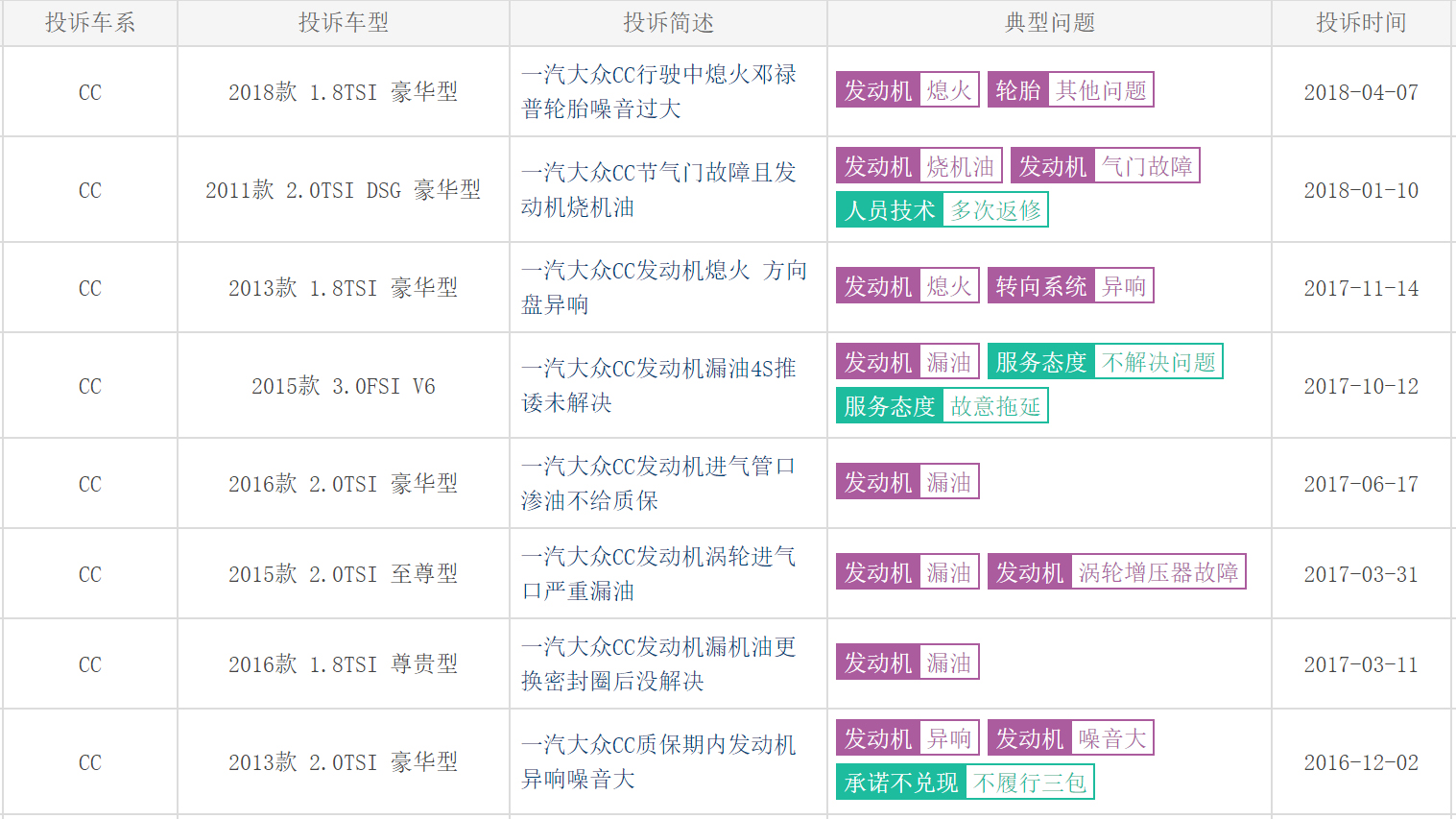Click the 投诉时间 column header

pos(1361,23)
